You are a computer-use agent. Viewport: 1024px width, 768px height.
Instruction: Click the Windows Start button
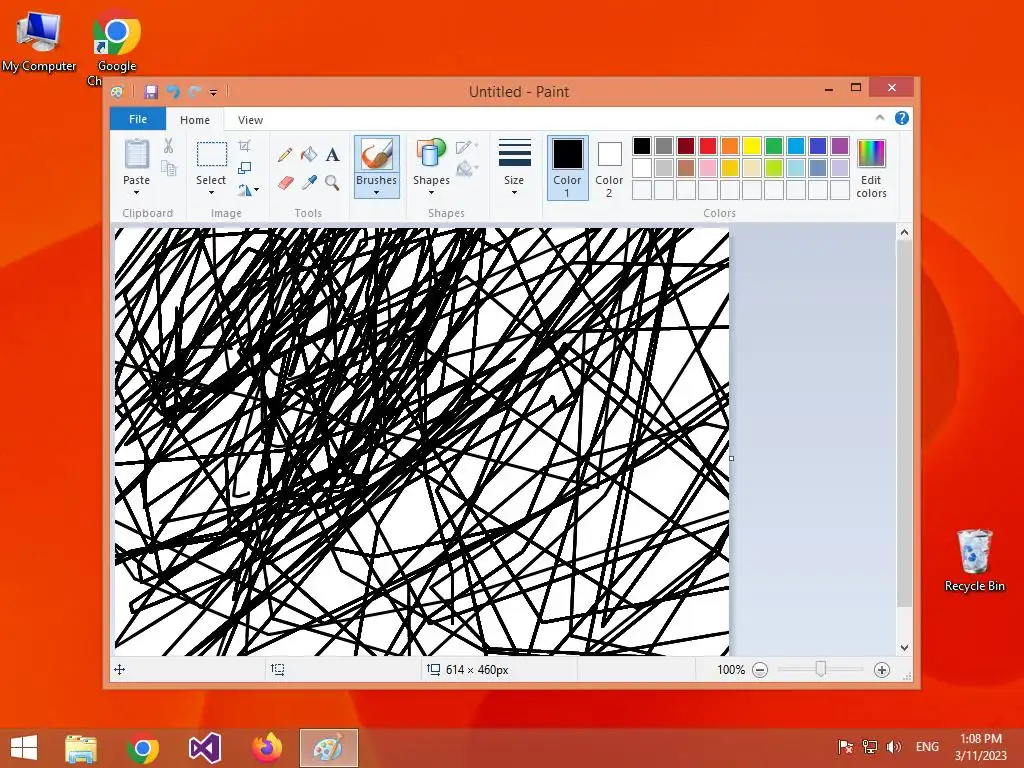coord(24,748)
